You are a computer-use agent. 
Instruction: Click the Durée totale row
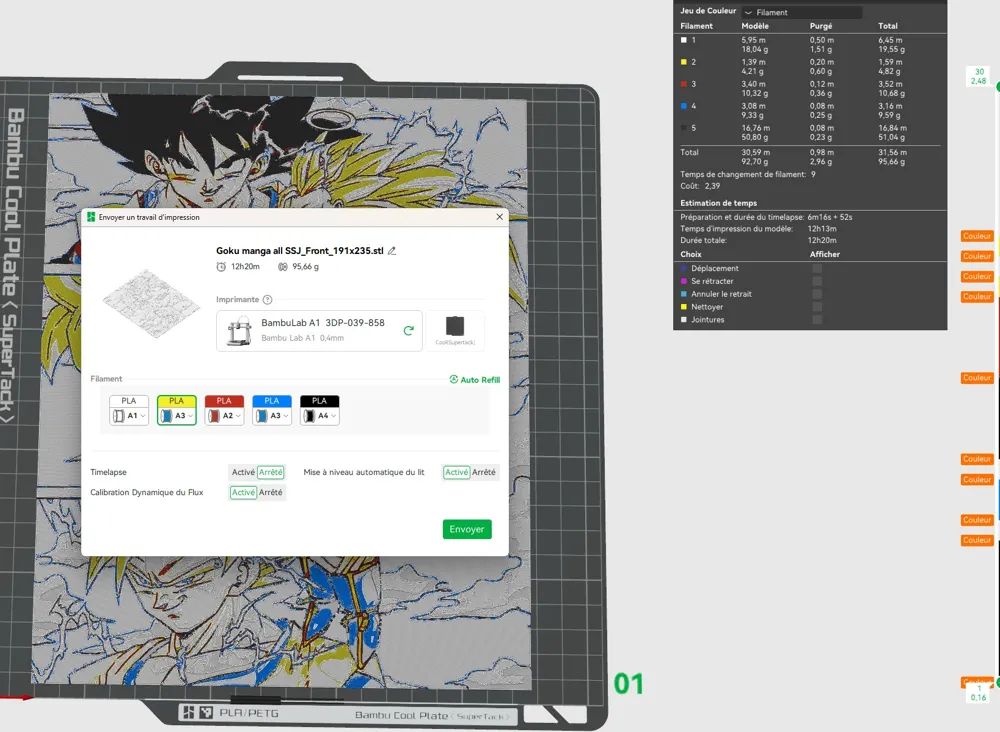coord(759,240)
